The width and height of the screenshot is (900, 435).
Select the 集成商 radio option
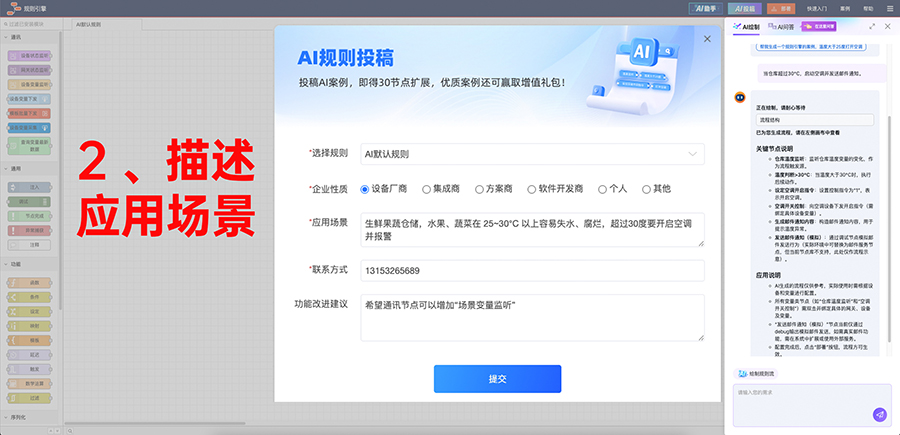(x=426, y=188)
